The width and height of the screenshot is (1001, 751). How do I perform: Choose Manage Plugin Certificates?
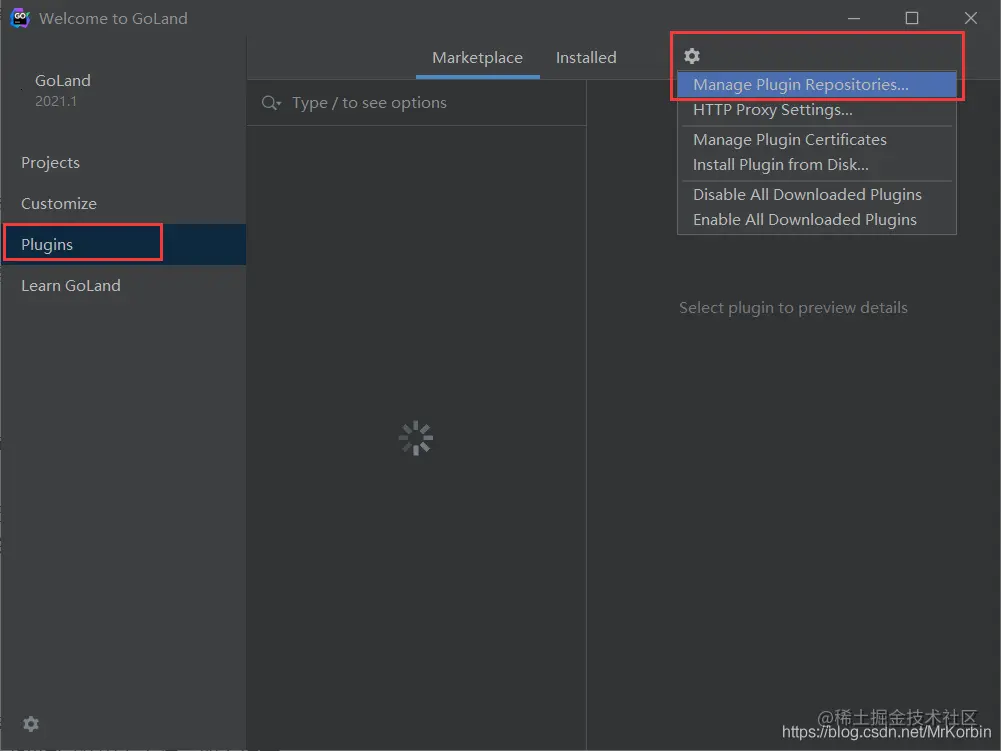point(817,140)
